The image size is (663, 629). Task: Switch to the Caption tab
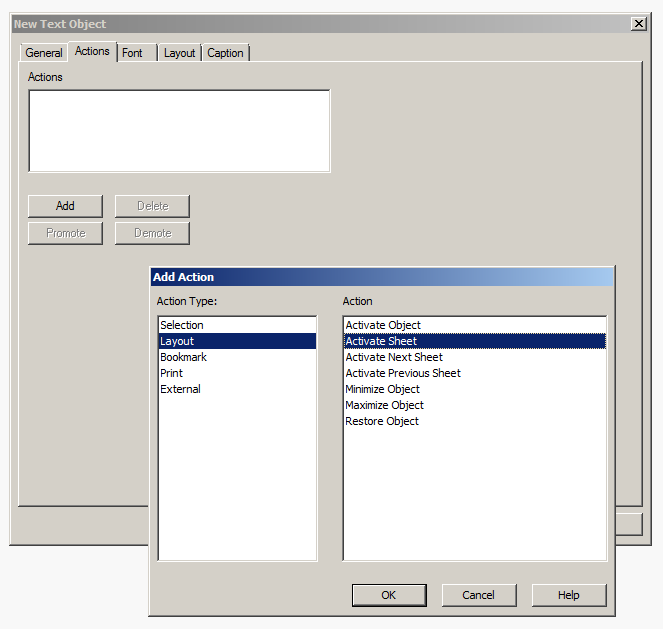(x=225, y=53)
